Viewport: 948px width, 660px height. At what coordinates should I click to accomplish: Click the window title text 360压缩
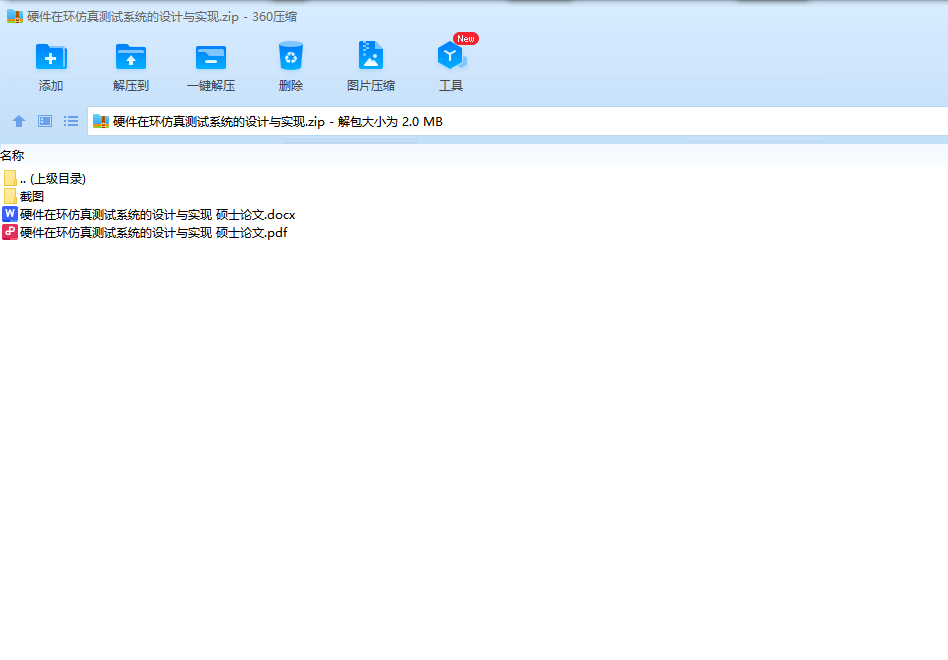click(x=274, y=17)
